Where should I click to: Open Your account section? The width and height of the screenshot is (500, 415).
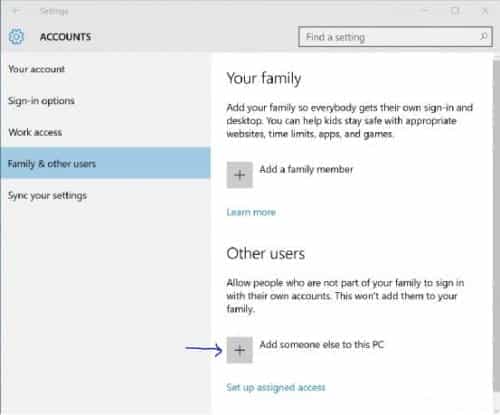tap(36, 69)
